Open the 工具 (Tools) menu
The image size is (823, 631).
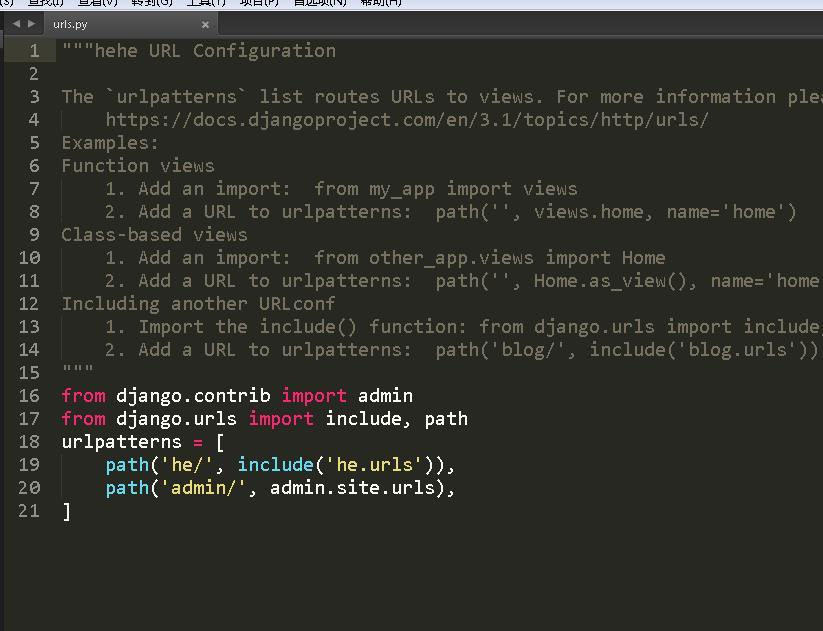(x=206, y=3)
